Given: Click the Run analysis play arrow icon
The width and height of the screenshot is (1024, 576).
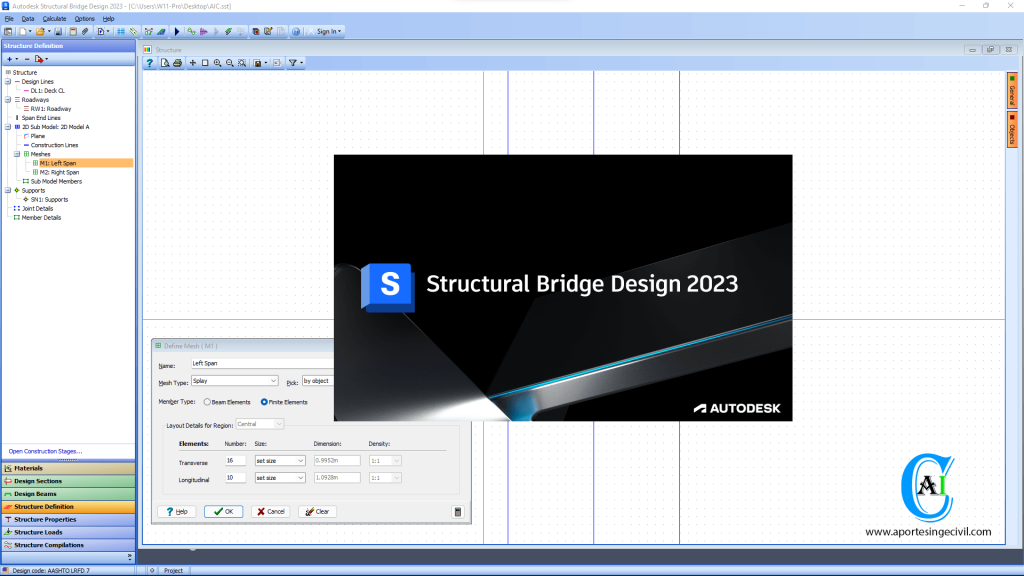Looking at the screenshot, I should 177,31.
